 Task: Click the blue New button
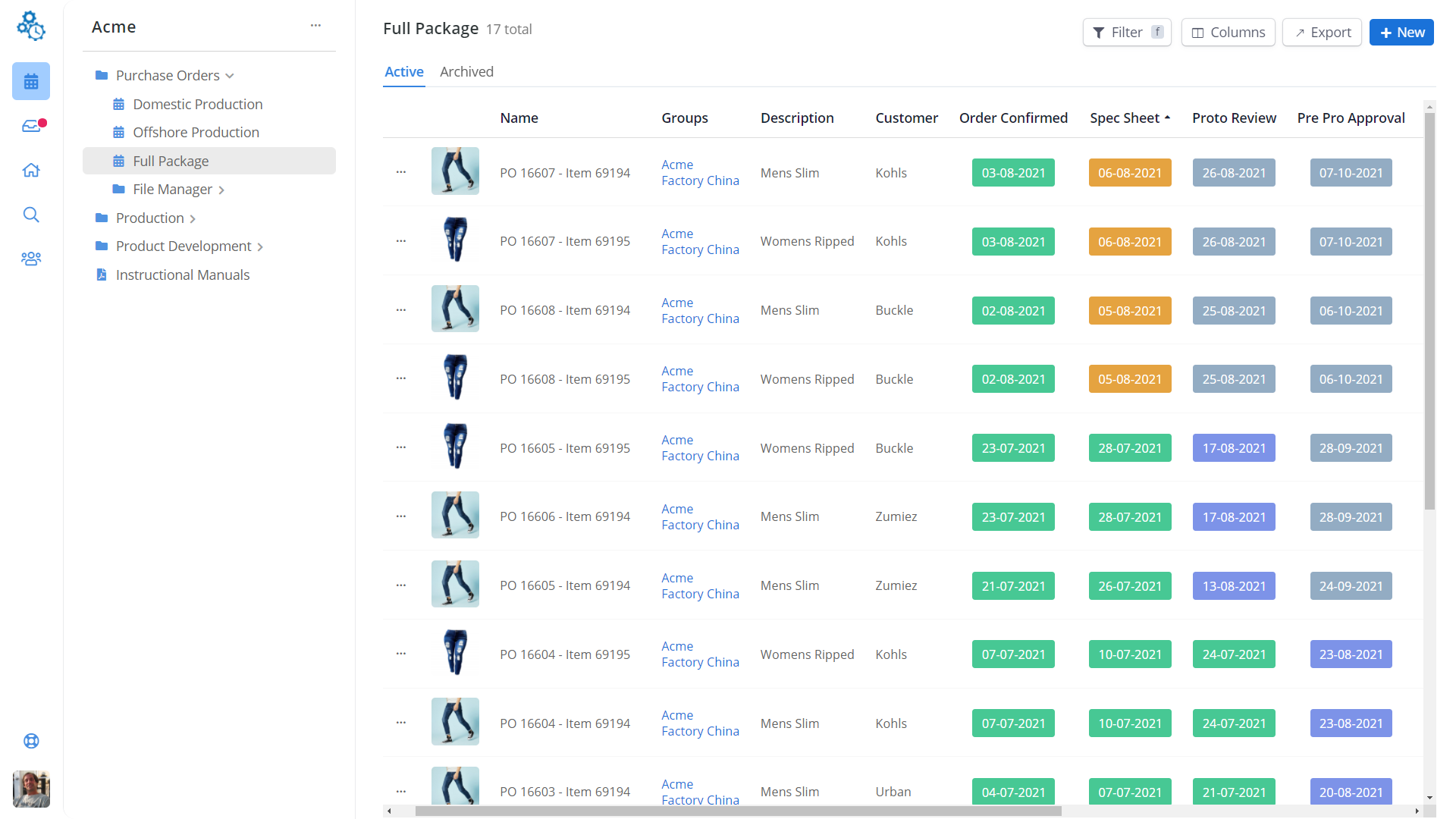1401,33
